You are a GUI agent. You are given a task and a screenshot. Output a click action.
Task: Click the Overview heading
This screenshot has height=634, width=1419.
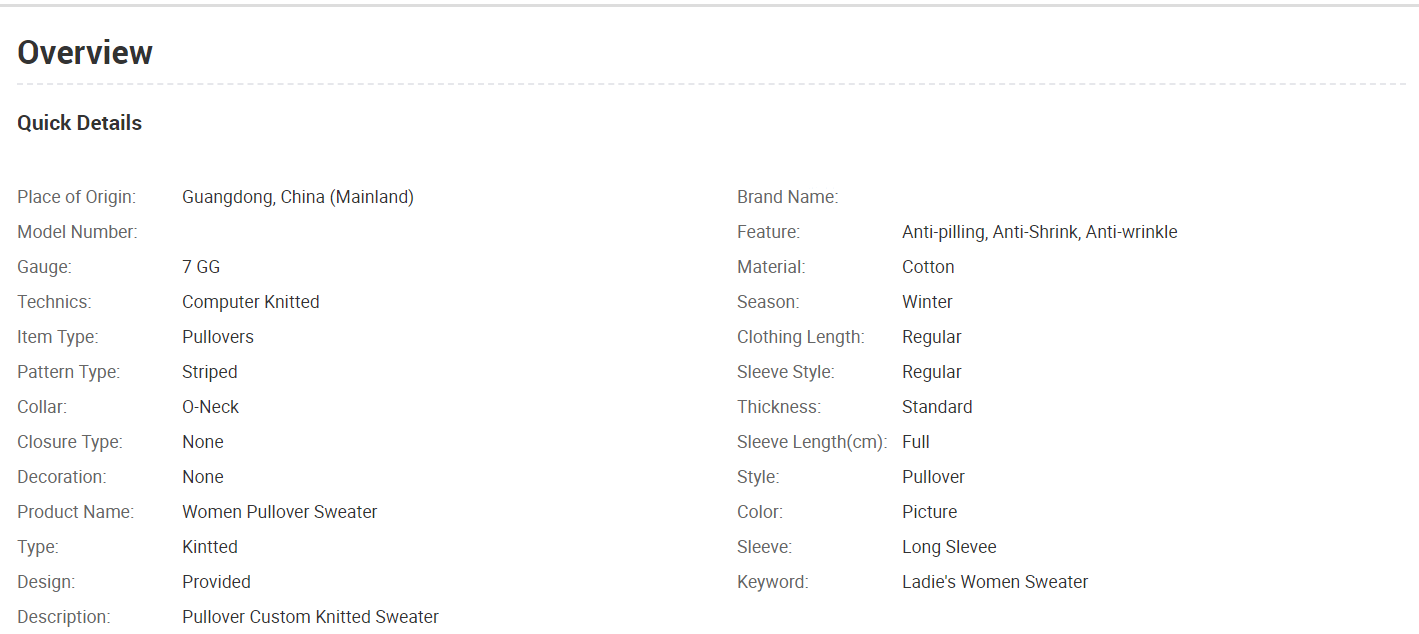tap(85, 52)
